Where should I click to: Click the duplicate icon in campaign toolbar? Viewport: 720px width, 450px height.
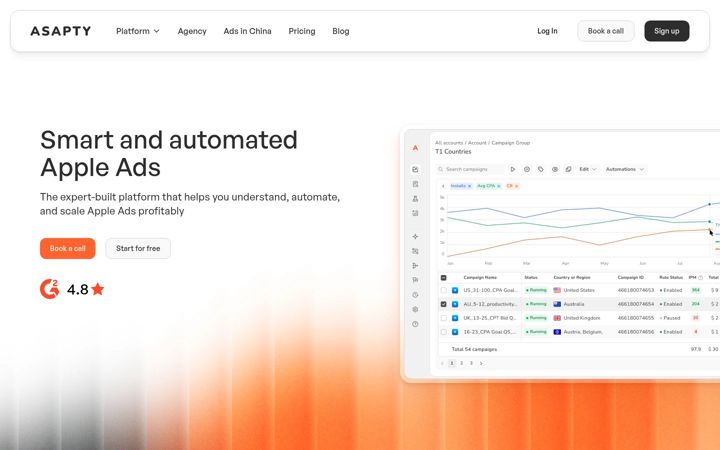click(568, 169)
